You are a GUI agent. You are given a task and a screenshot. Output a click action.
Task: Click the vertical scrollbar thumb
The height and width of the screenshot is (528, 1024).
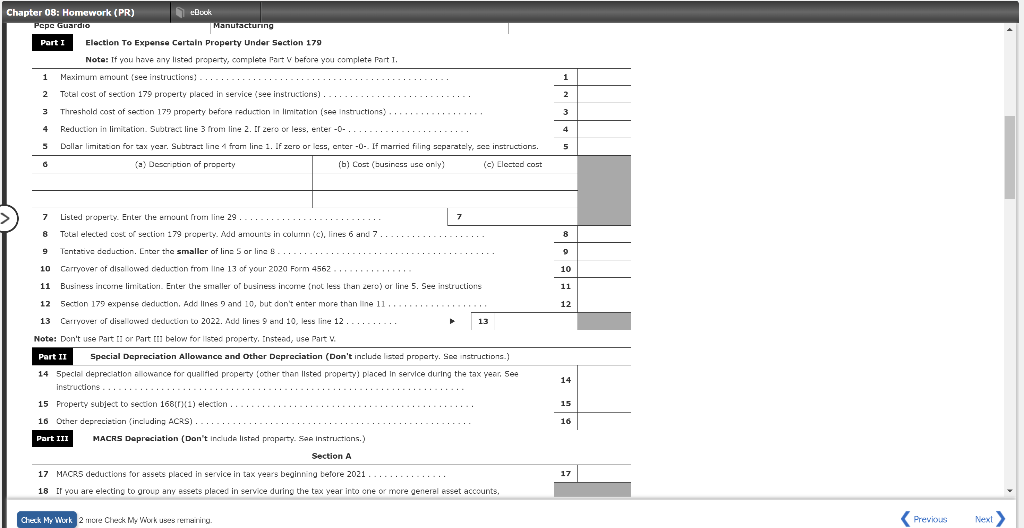tap(1010, 157)
